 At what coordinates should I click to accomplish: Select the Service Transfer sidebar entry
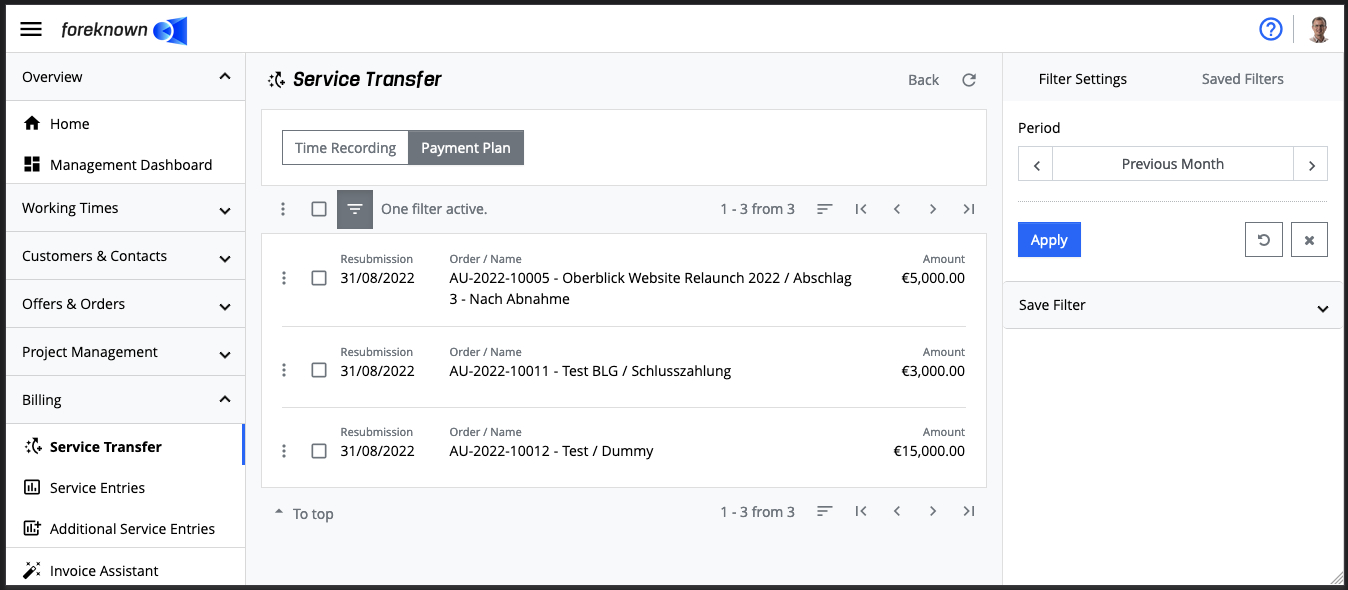(125, 447)
